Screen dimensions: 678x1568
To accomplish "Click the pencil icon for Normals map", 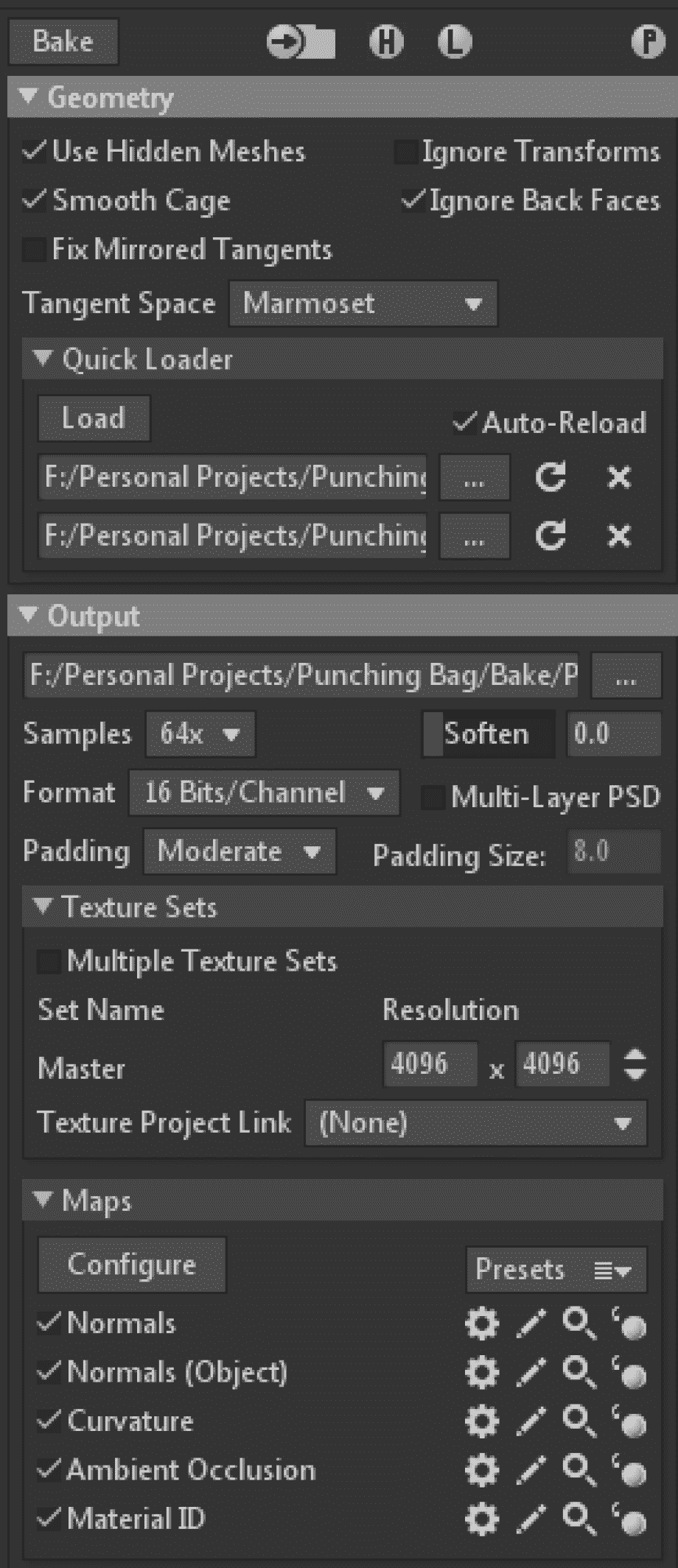I will click(x=531, y=1323).
